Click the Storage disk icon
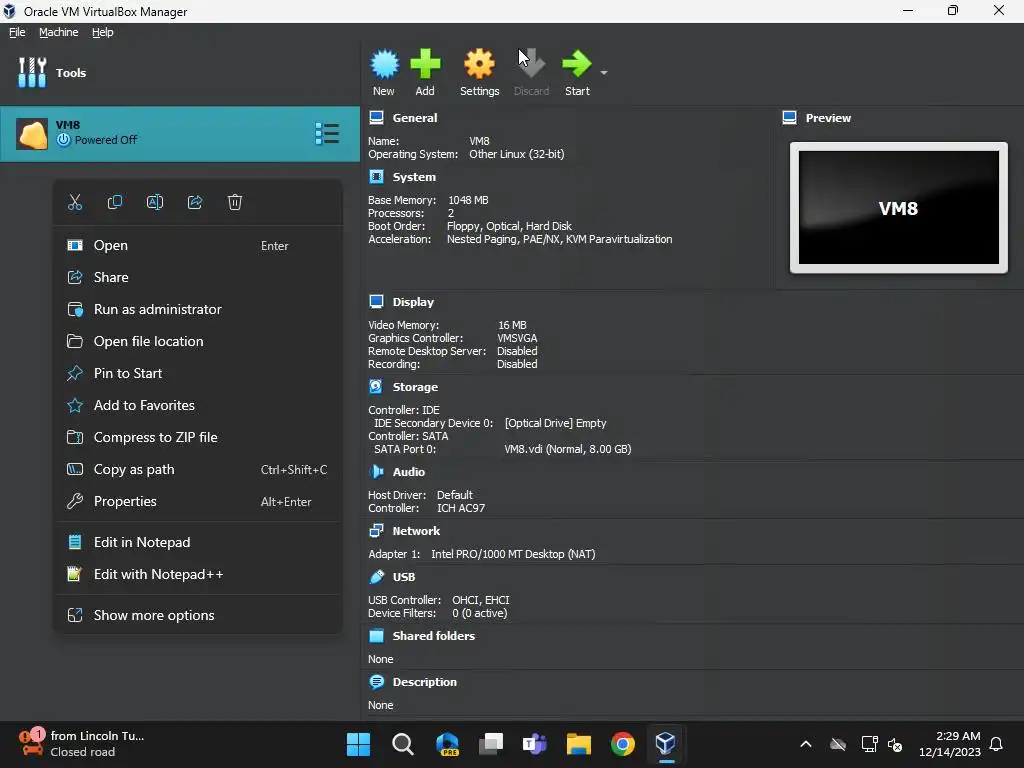Image resolution: width=1024 pixels, height=768 pixels. coord(377,387)
